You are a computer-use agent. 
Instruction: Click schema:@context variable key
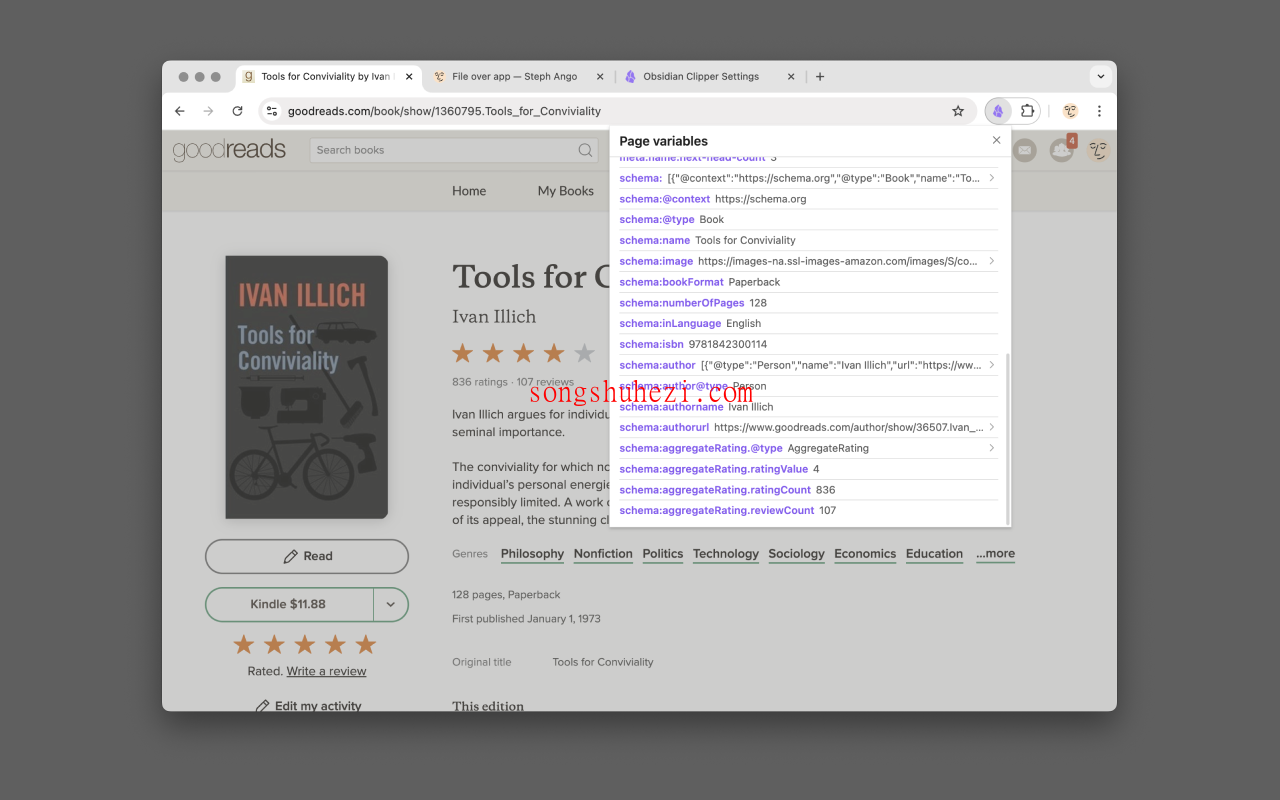coord(665,199)
